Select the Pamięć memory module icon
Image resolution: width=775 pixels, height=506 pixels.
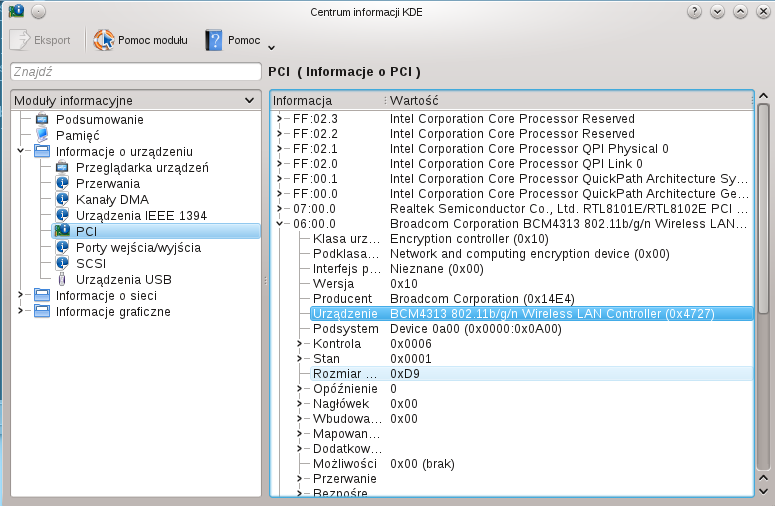[42, 136]
